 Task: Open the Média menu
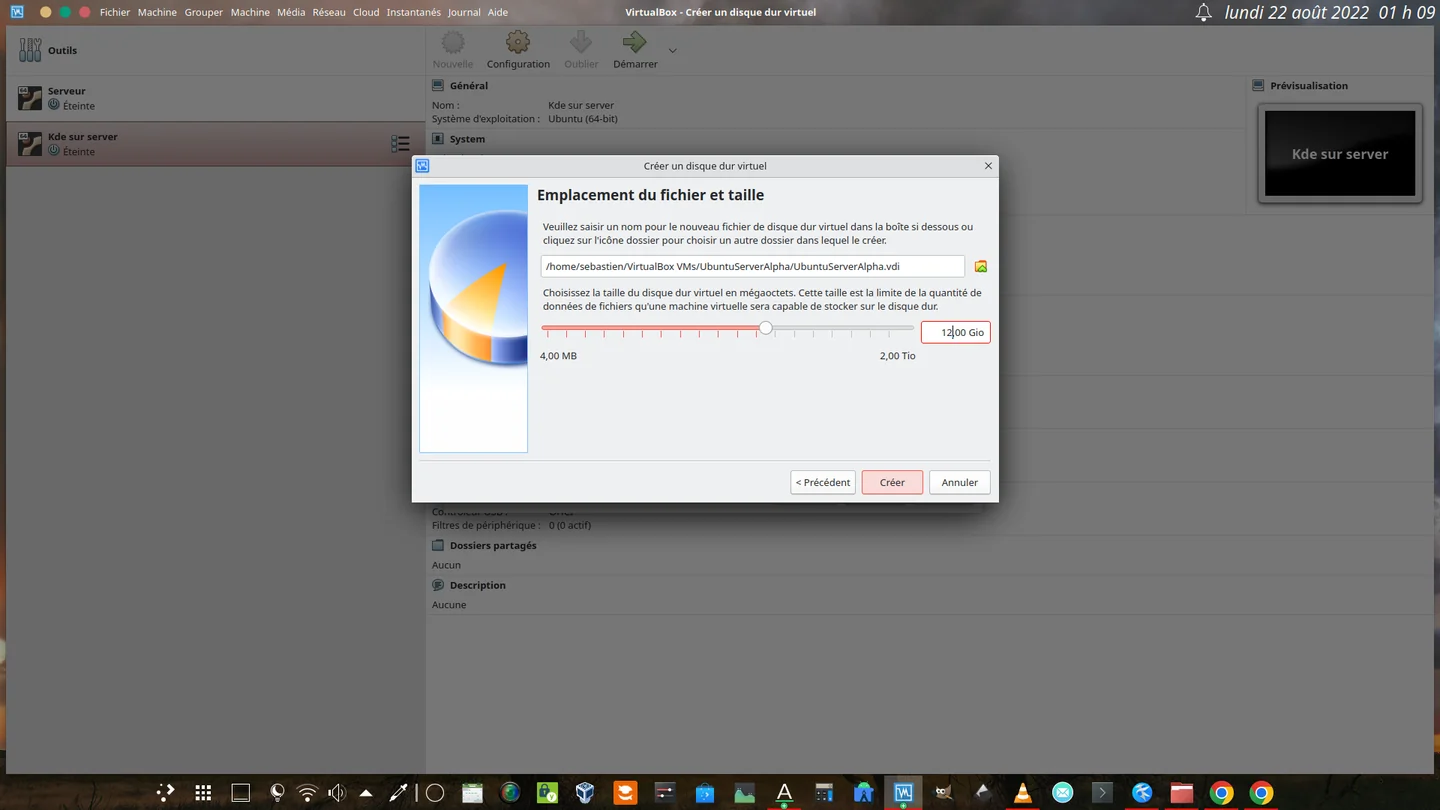coord(291,12)
